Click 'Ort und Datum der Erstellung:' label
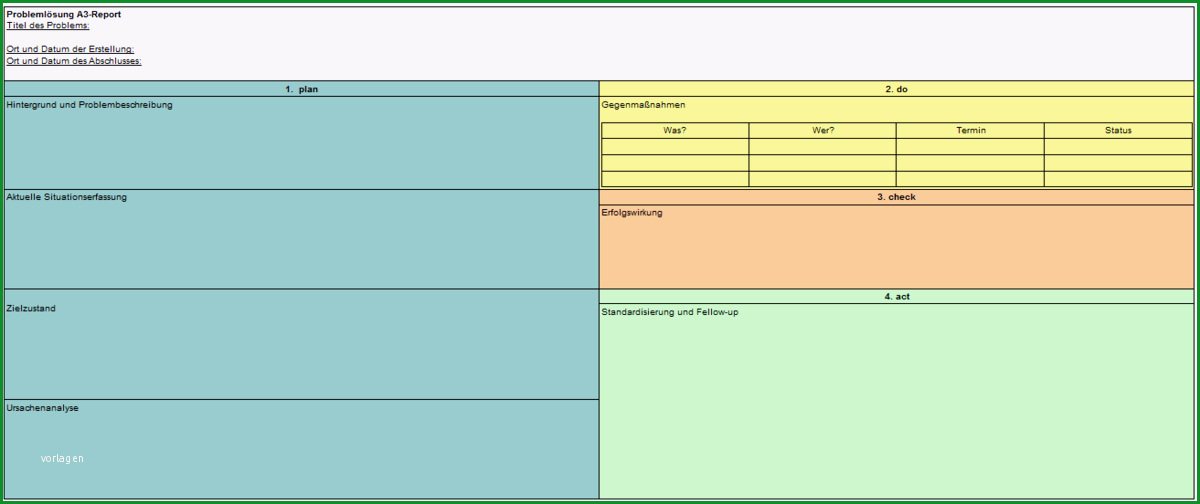 [x=70, y=49]
